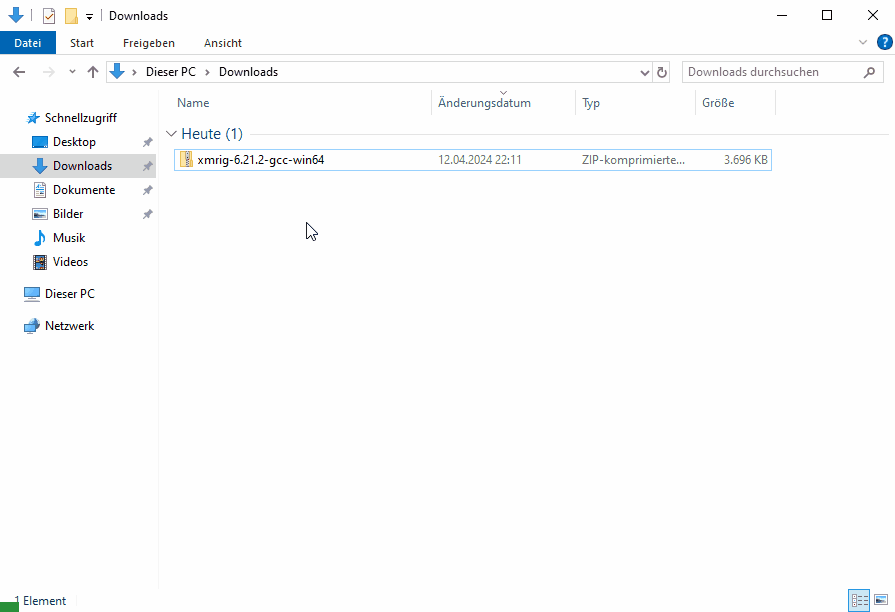895x612 pixels.
Task: Click the Downloads window title icon
Action: click(x=16, y=15)
